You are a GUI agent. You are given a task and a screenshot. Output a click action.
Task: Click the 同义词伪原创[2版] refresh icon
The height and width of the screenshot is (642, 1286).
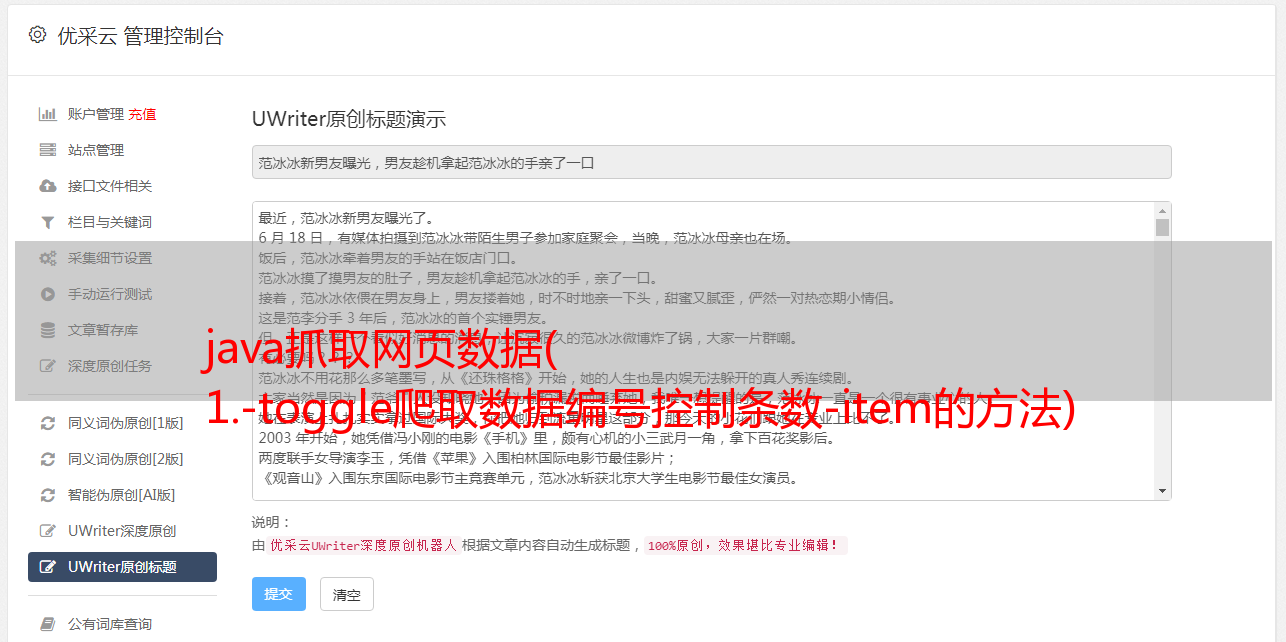[47, 459]
